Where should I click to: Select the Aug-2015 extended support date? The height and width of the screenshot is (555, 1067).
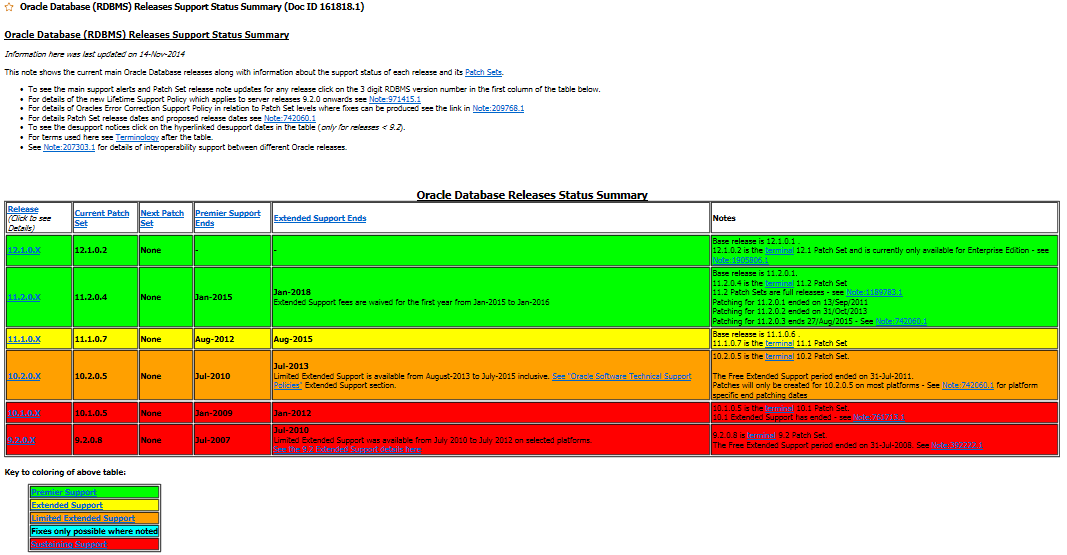point(293,339)
